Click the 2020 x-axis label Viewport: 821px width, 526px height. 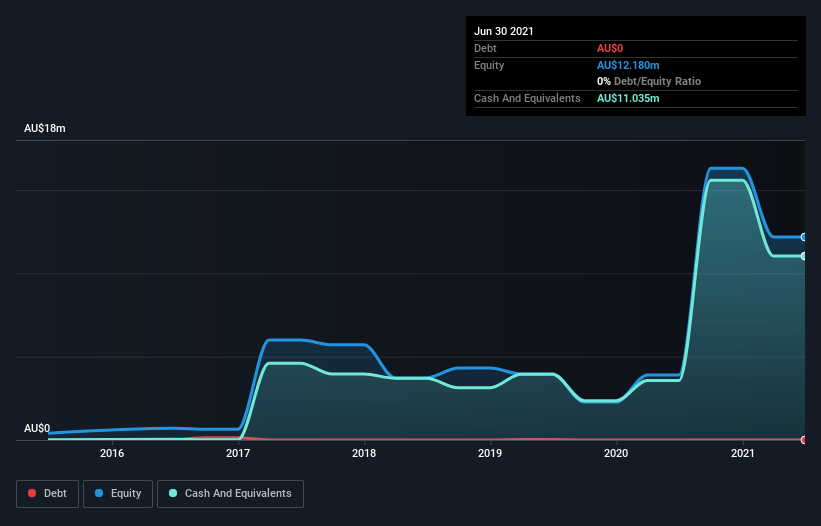[x=616, y=453]
